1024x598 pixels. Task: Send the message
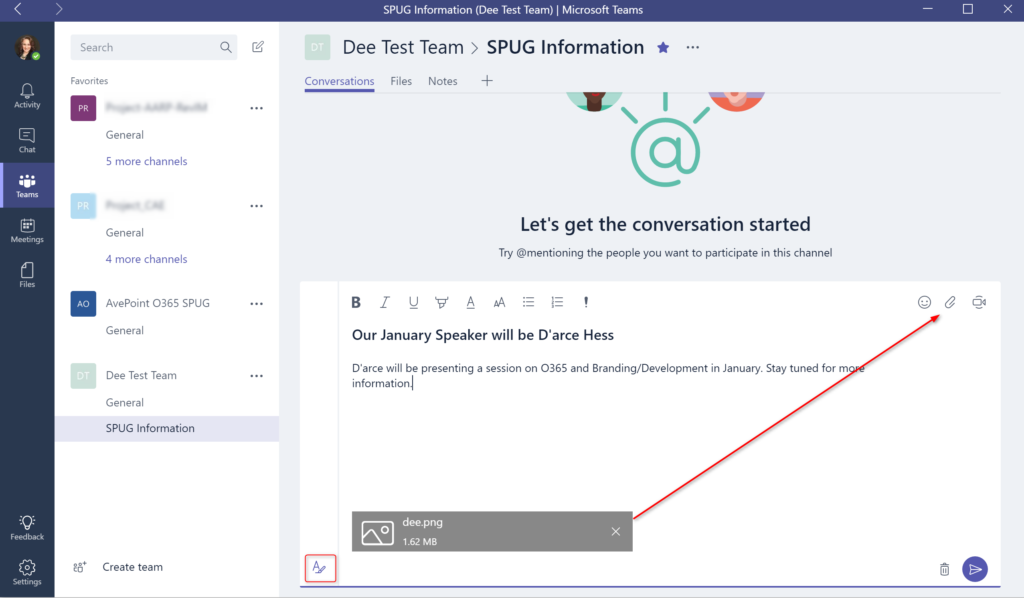click(975, 569)
